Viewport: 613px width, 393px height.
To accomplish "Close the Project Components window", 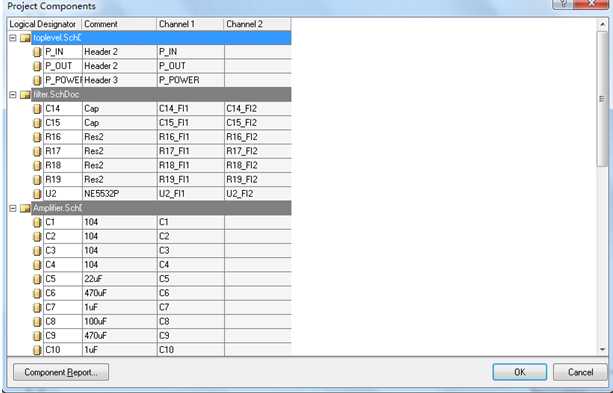I will (592, 4).
